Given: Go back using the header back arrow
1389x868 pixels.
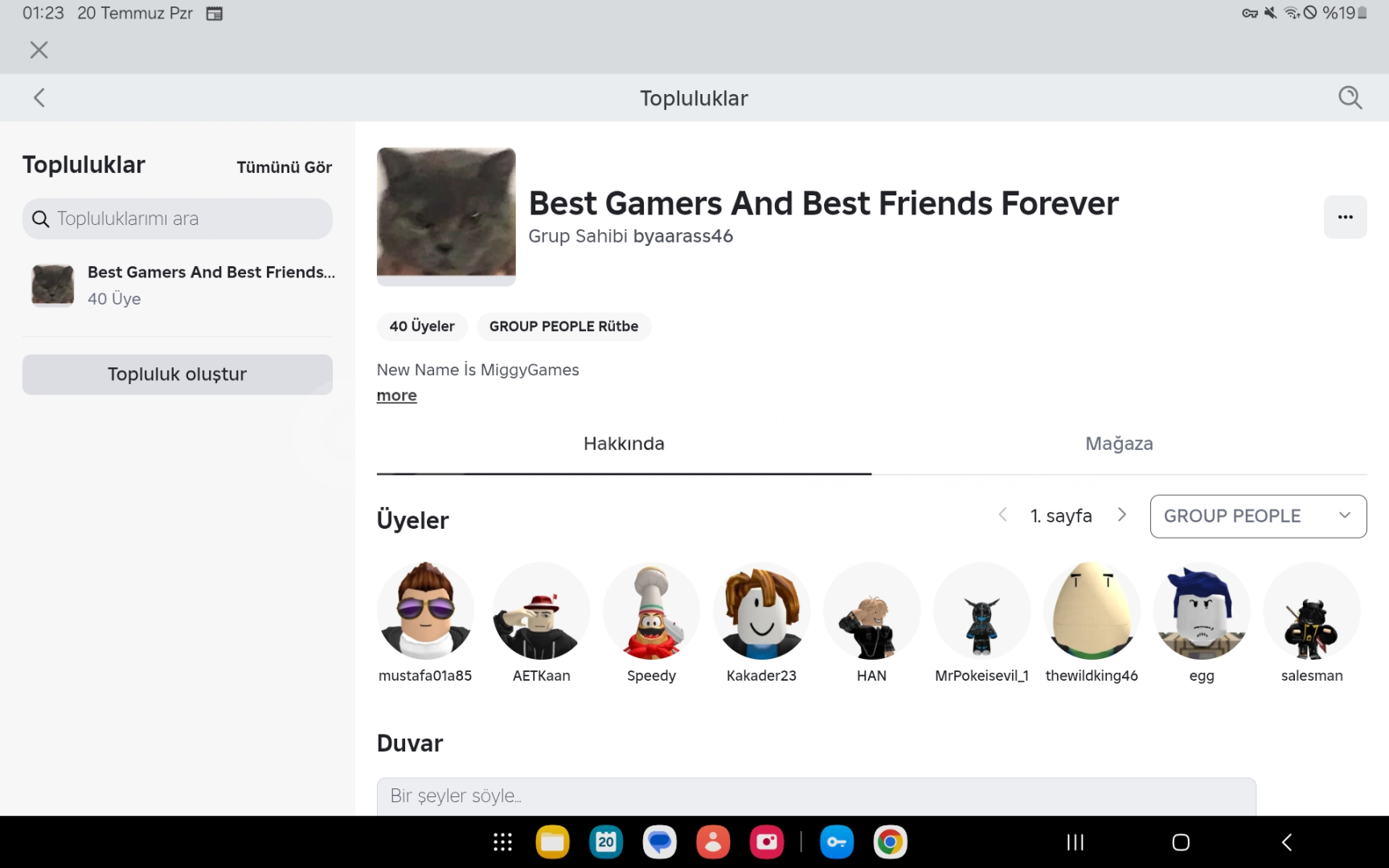Looking at the screenshot, I should (39, 98).
